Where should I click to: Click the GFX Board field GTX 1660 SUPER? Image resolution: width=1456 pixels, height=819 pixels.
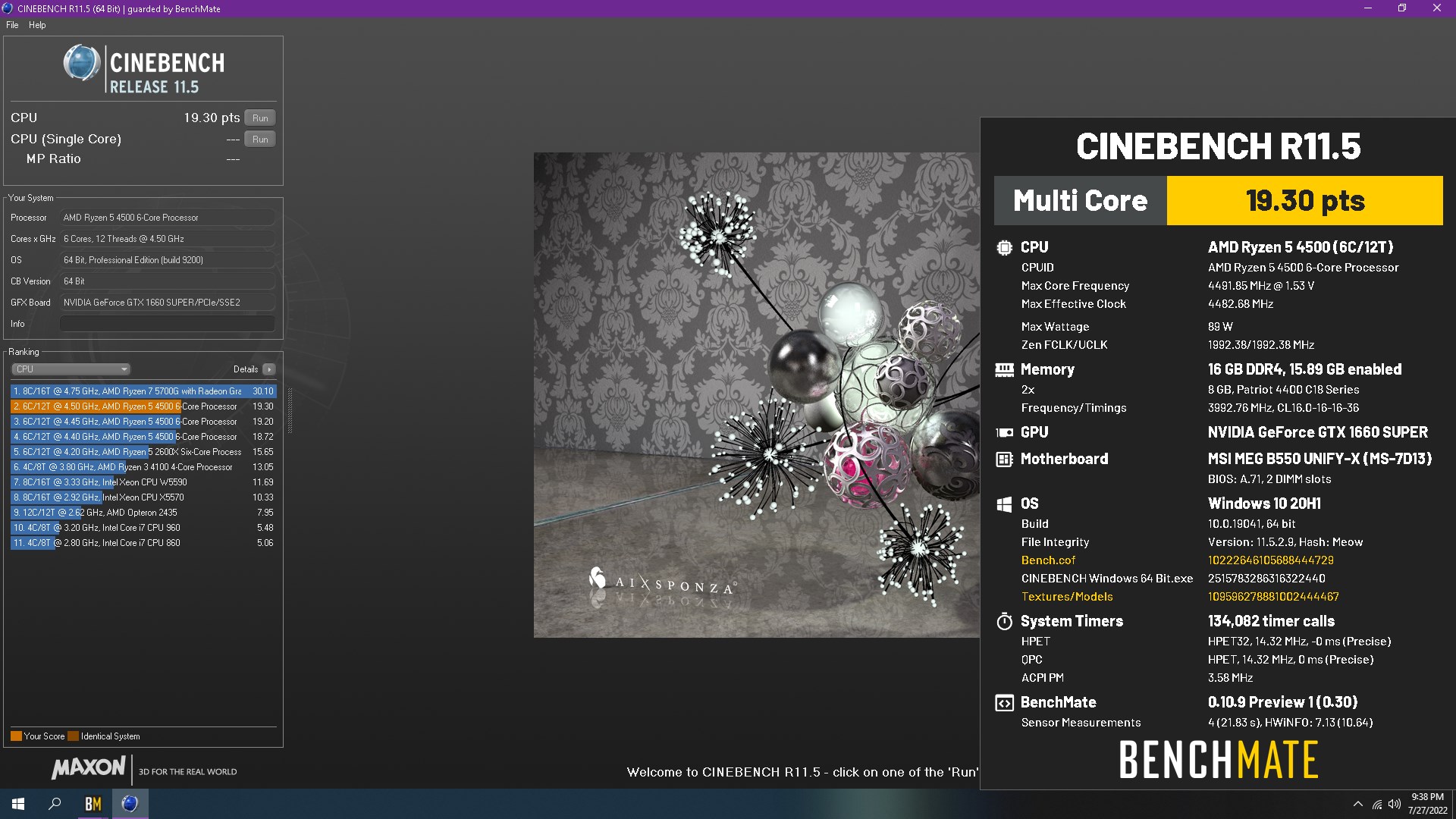pos(167,303)
